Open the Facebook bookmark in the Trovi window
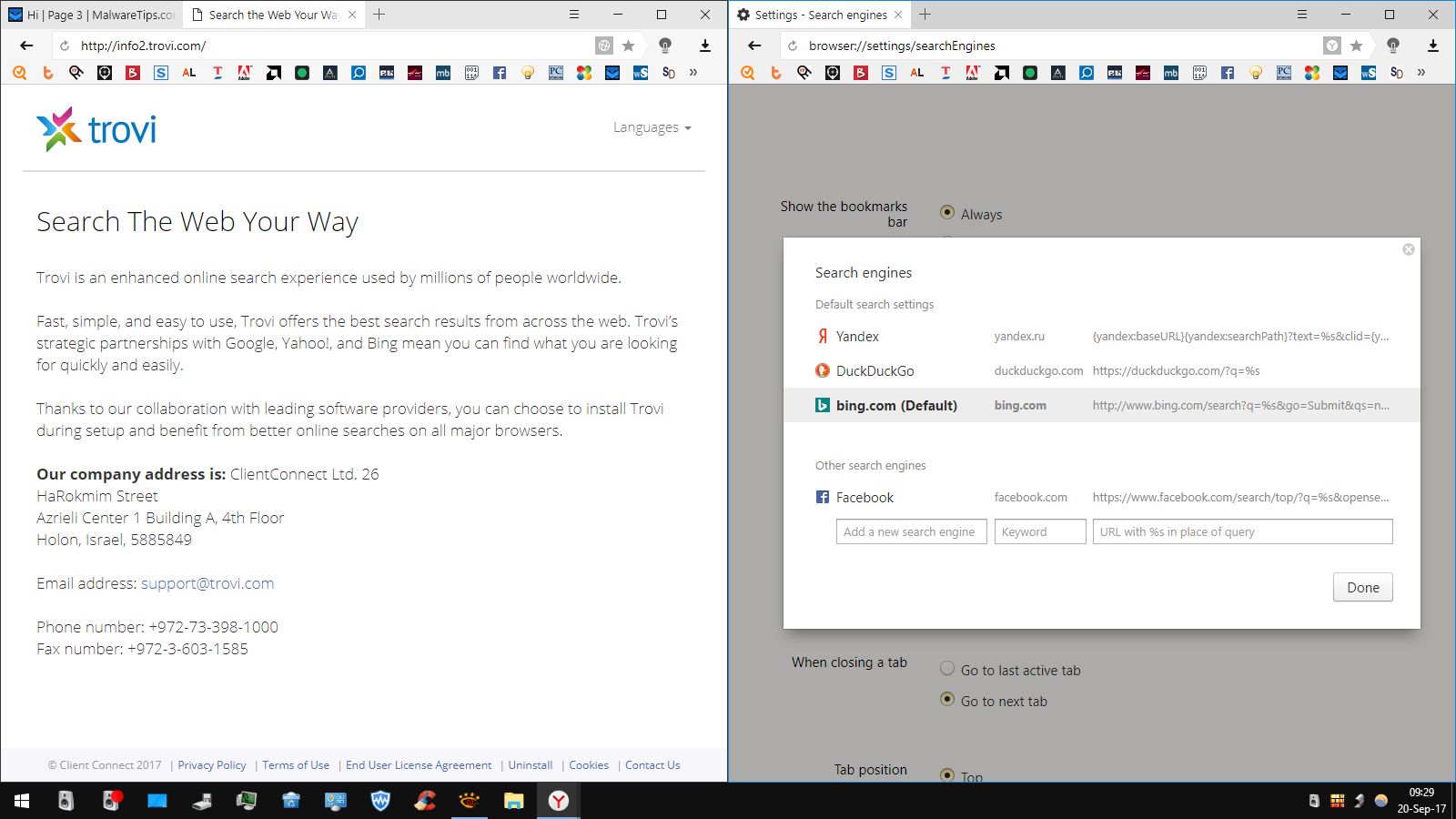The width and height of the screenshot is (1456, 819). (500, 73)
